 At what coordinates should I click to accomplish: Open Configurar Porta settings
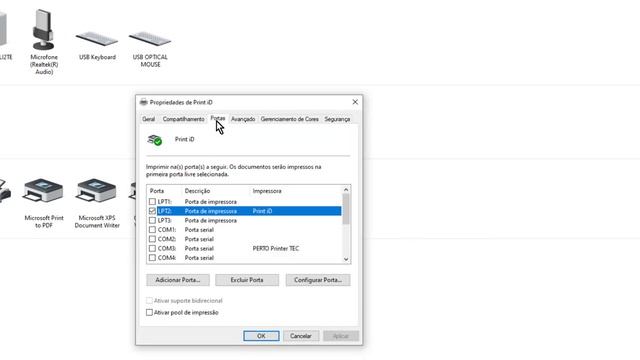click(318, 280)
